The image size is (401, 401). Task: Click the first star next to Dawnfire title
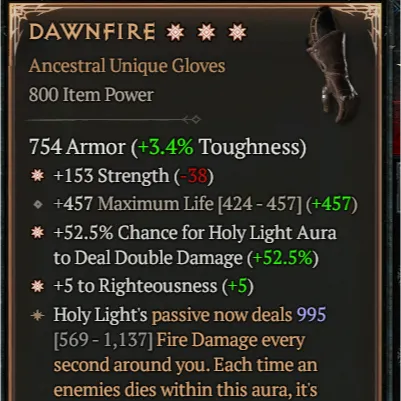pos(175,33)
